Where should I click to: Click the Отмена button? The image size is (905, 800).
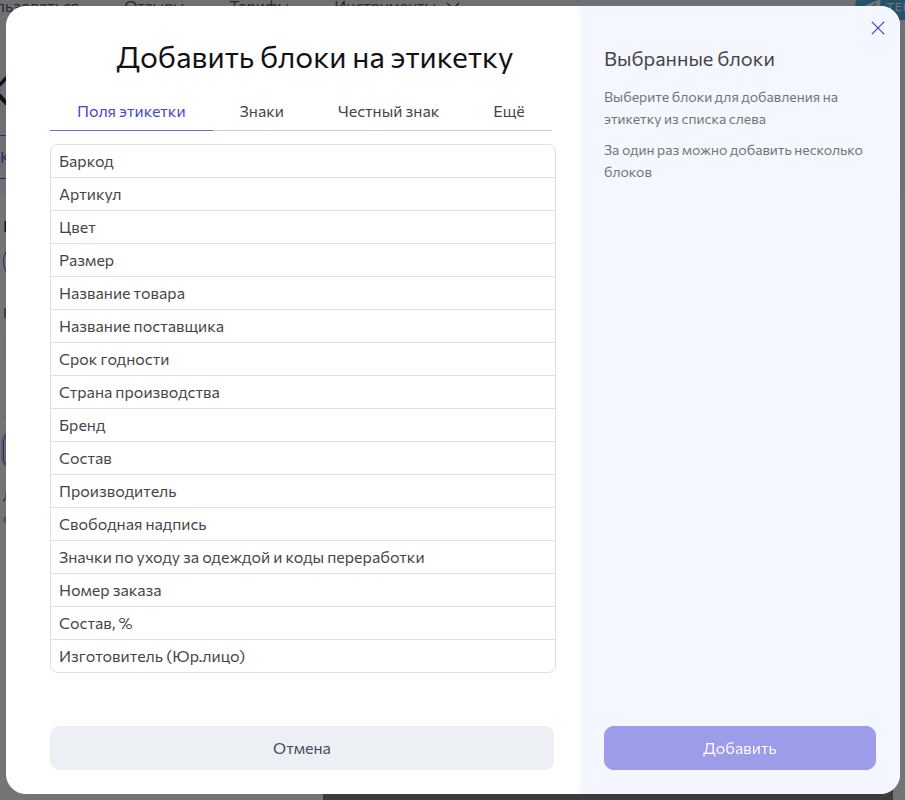click(301, 748)
